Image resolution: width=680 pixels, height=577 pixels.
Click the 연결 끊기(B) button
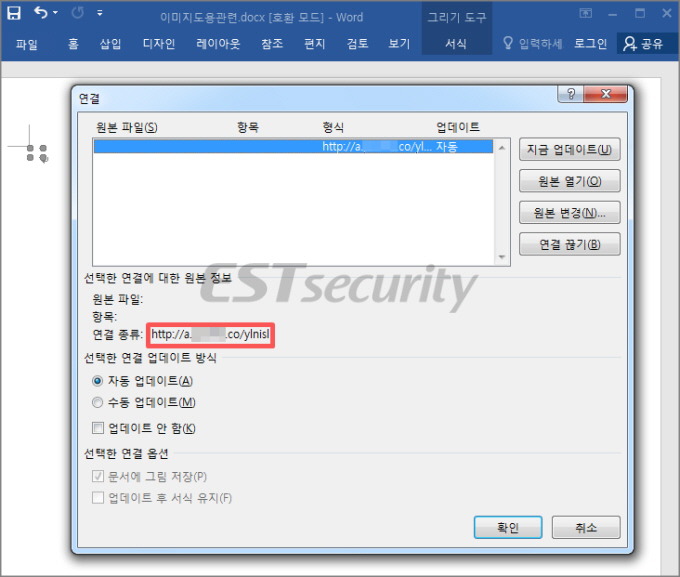[x=569, y=245]
